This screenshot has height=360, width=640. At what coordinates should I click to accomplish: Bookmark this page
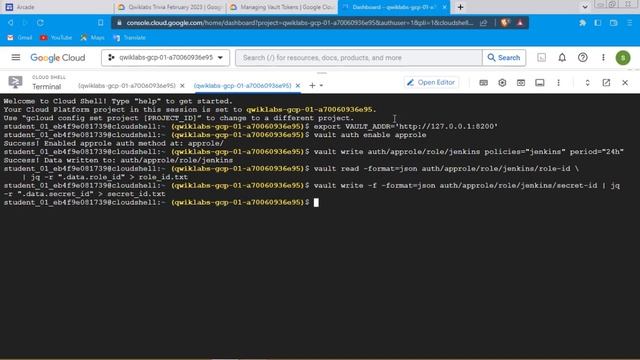coord(100,23)
